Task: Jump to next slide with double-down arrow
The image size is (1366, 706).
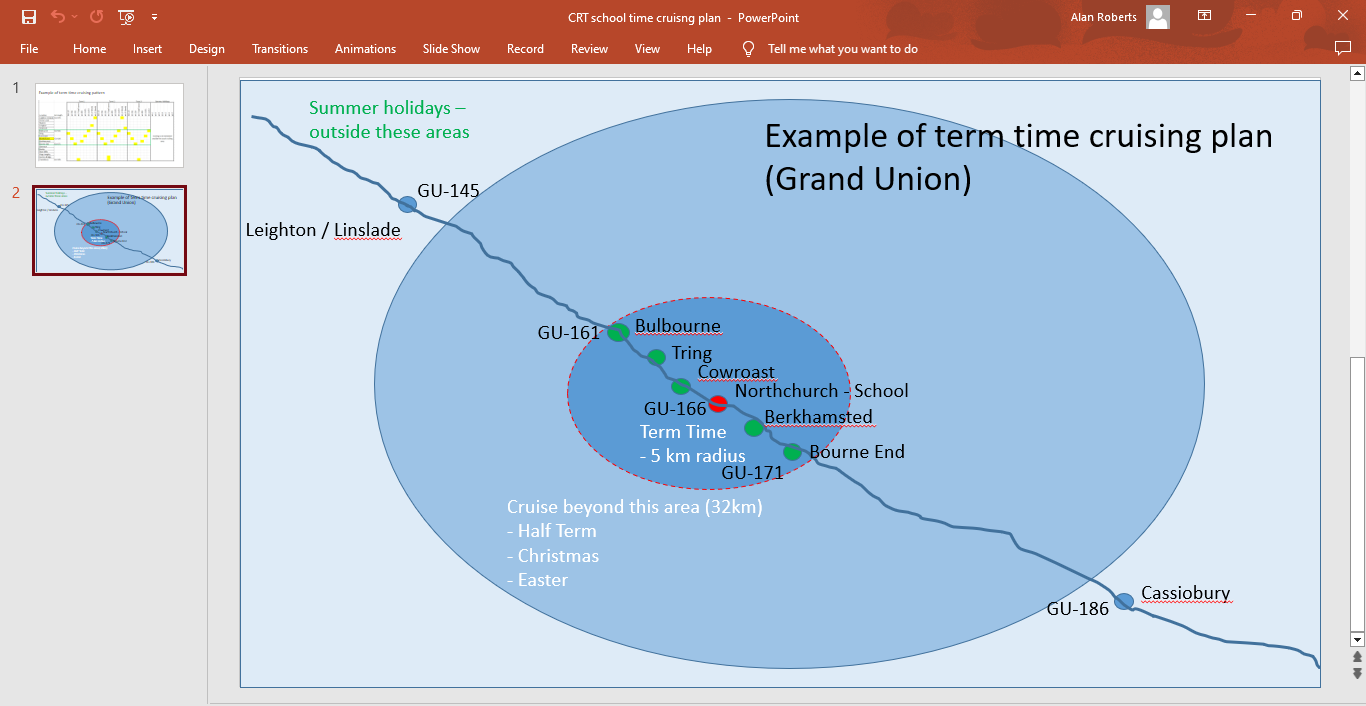Action: pos(1357,673)
